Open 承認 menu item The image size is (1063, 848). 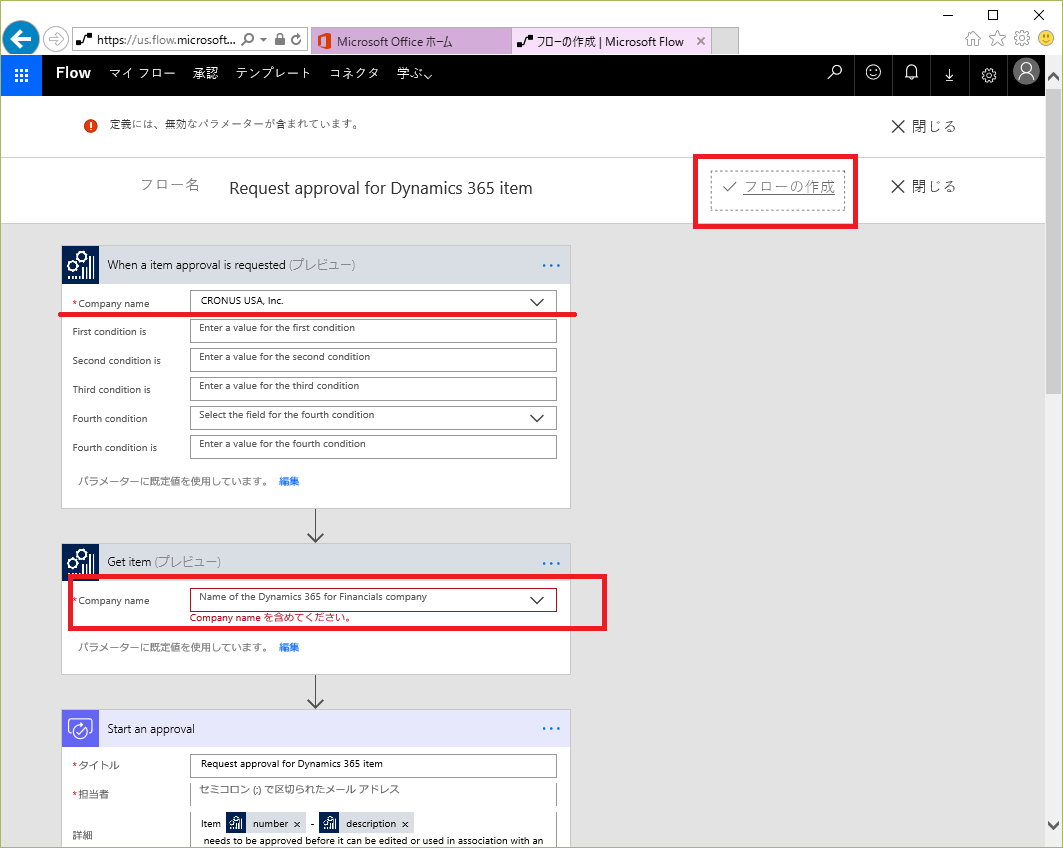tap(205, 73)
